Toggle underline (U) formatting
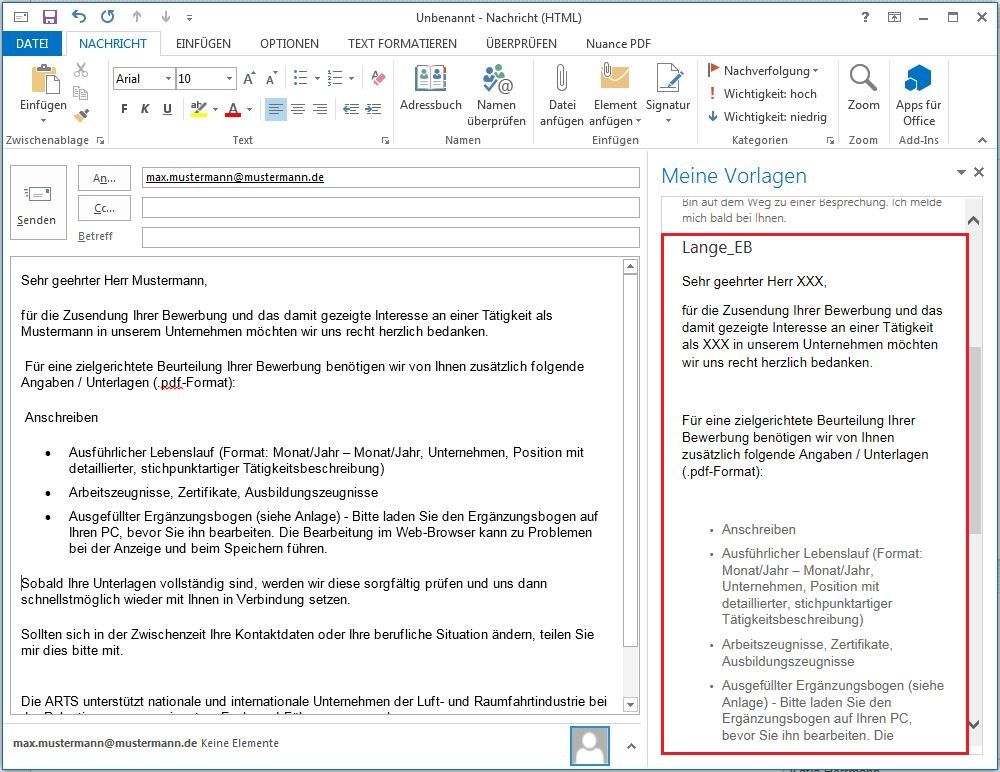 tap(167, 109)
